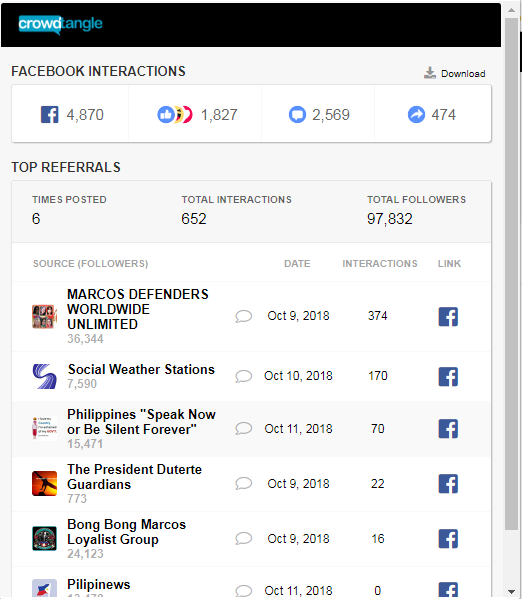This screenshot has height=599, width=522.
Task: Open Facebook link for President Duterte Guardians
Action: click(448, 484)
